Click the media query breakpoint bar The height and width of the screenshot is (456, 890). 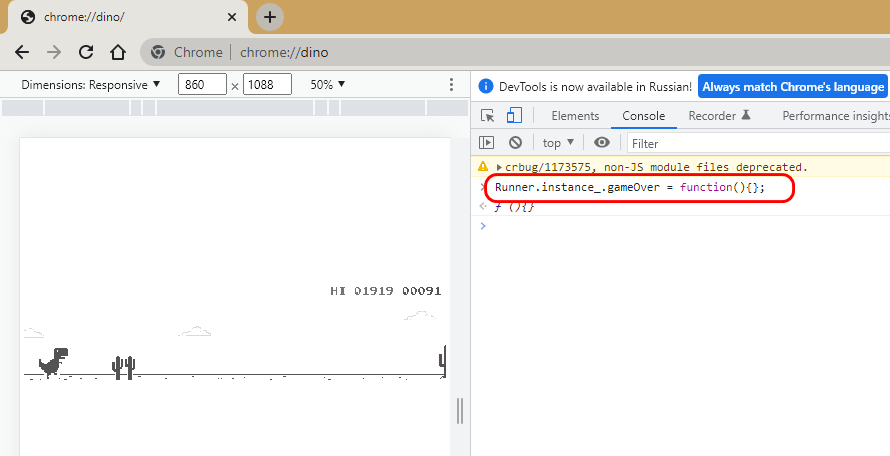coord(235,107)
